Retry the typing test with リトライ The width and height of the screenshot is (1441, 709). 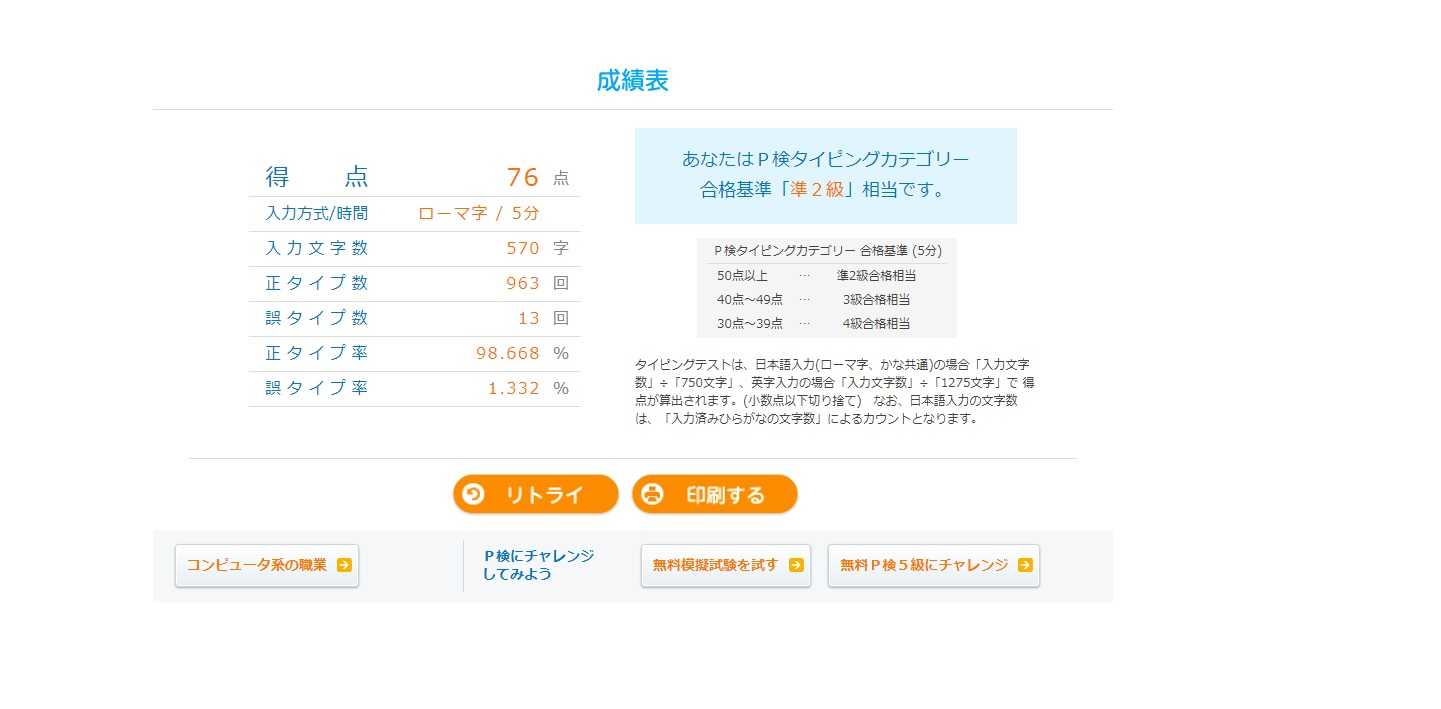pos(536,494)
